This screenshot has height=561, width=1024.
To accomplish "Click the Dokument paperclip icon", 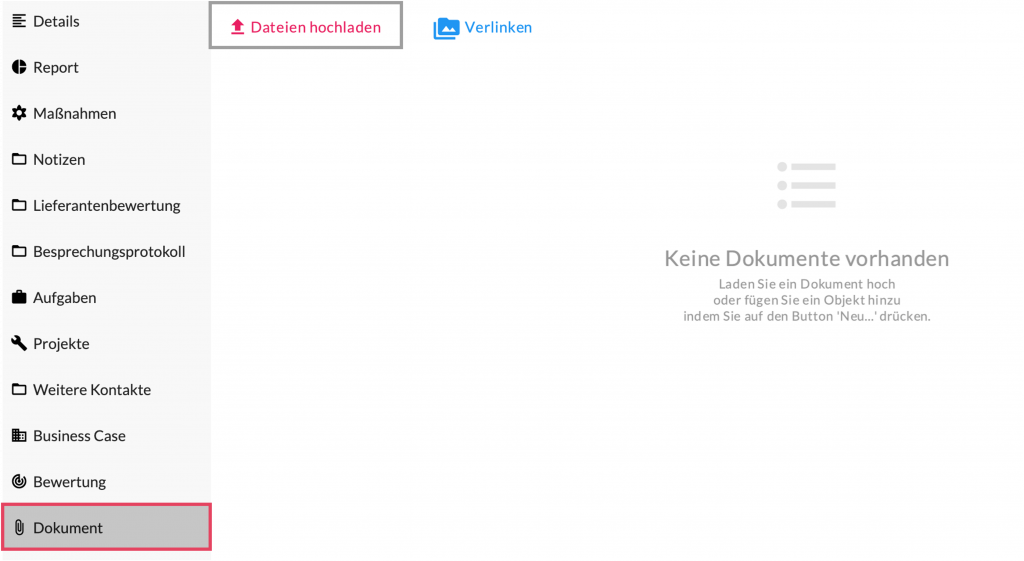I will 19,527.
